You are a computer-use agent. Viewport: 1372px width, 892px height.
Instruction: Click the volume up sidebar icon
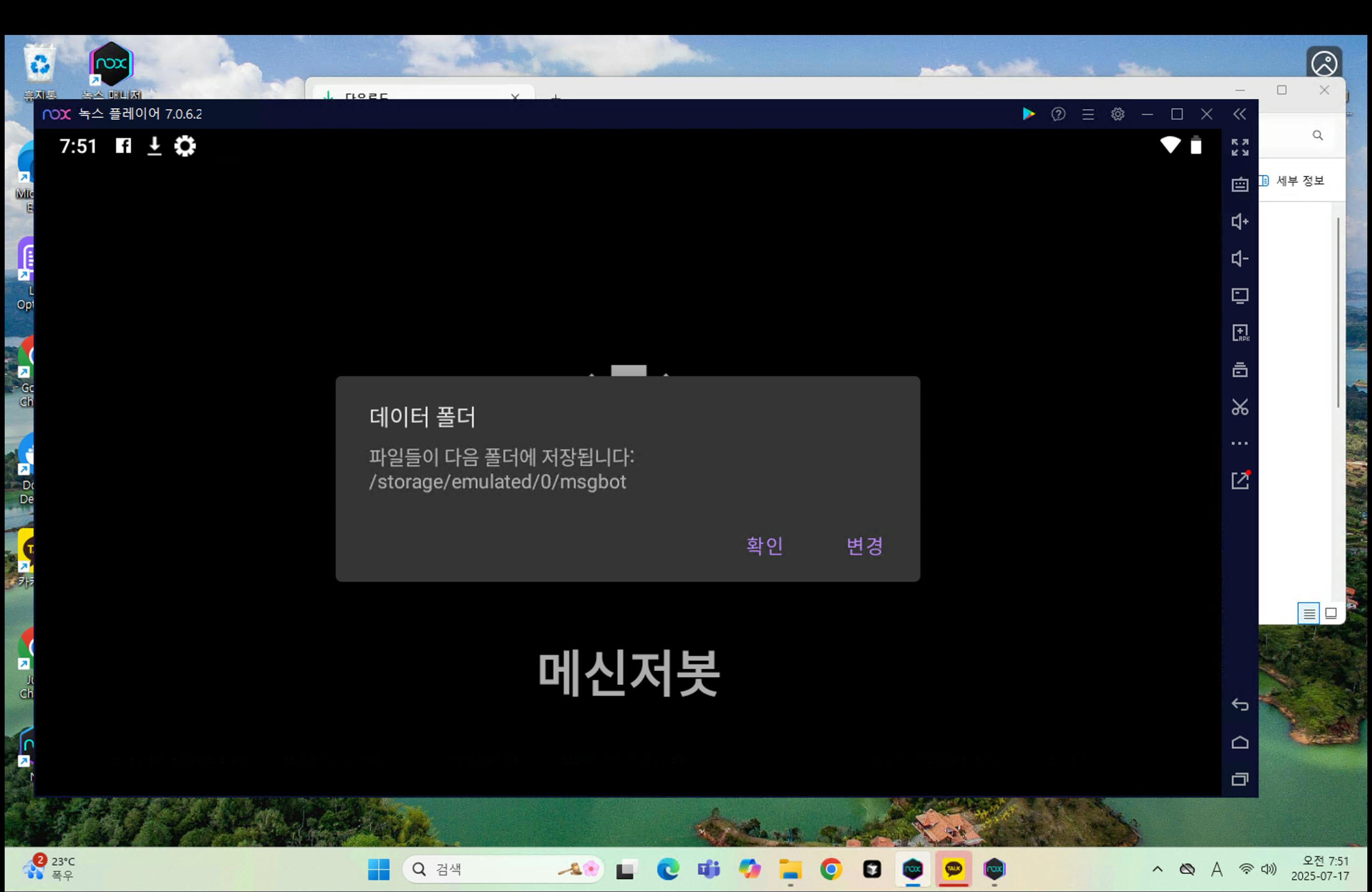(x=1239, y=222)
